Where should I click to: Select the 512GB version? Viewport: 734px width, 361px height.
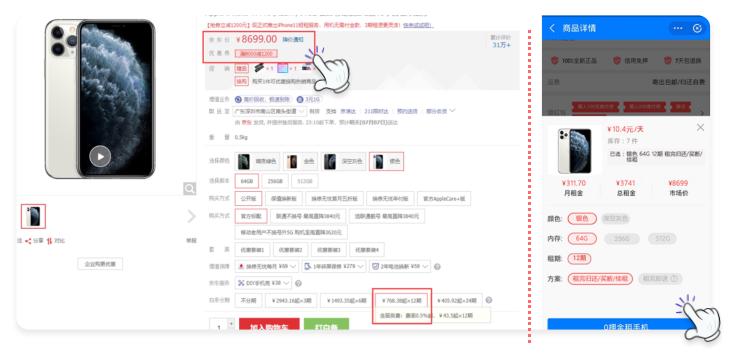tap(305, 181)
